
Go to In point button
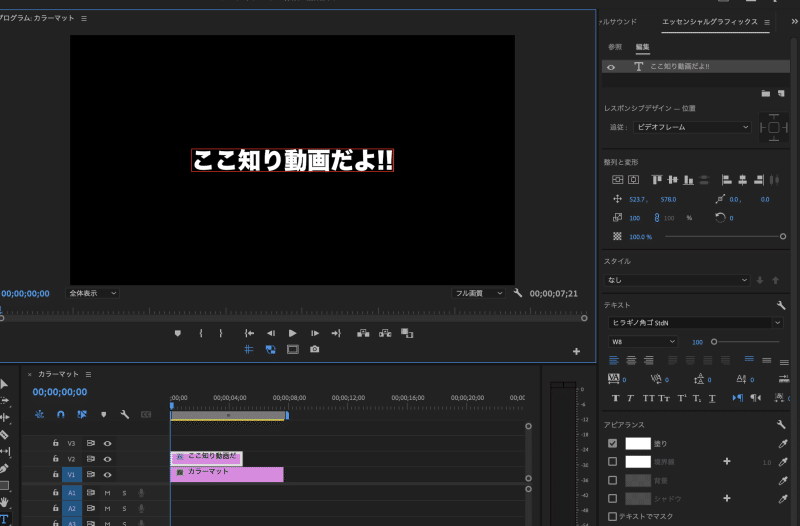(249, 333)
